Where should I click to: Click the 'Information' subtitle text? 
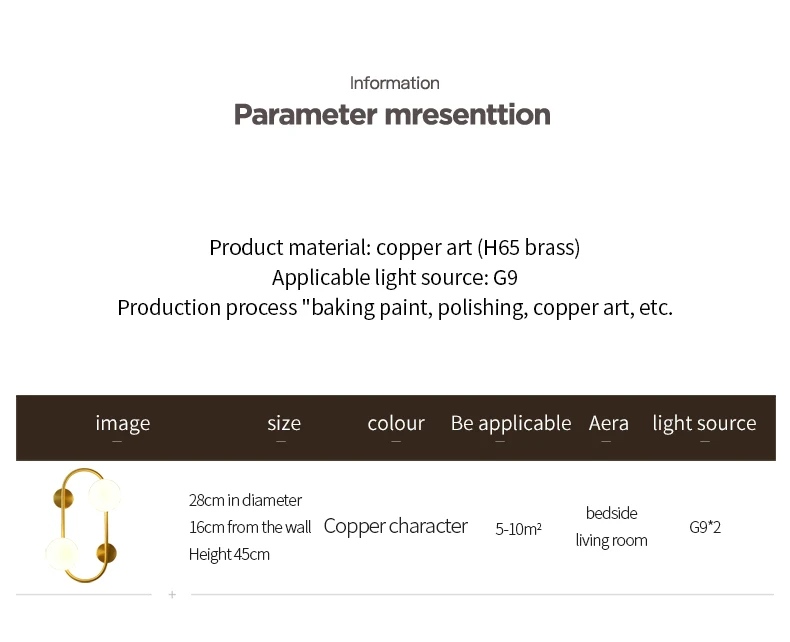(x=394, y=83)
